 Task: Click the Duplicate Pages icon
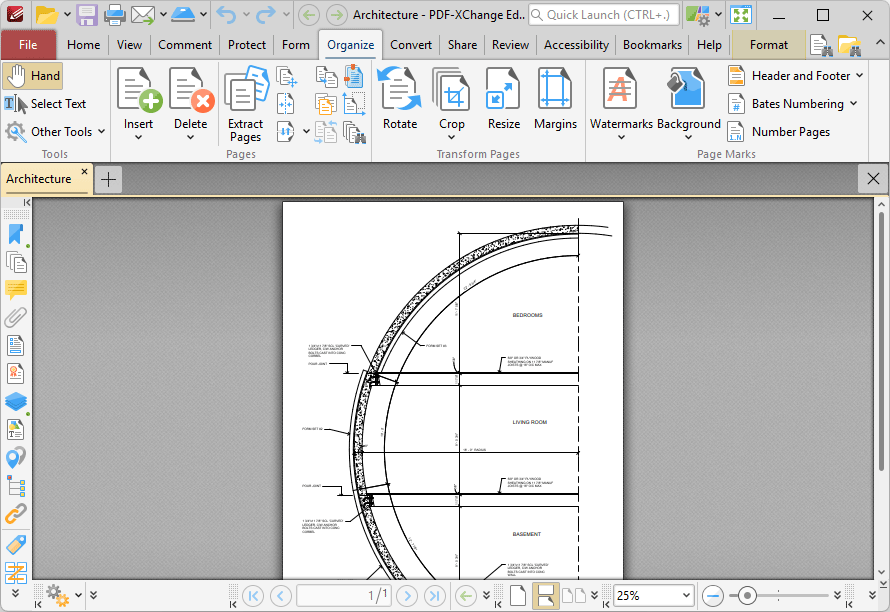pos(326,77)
